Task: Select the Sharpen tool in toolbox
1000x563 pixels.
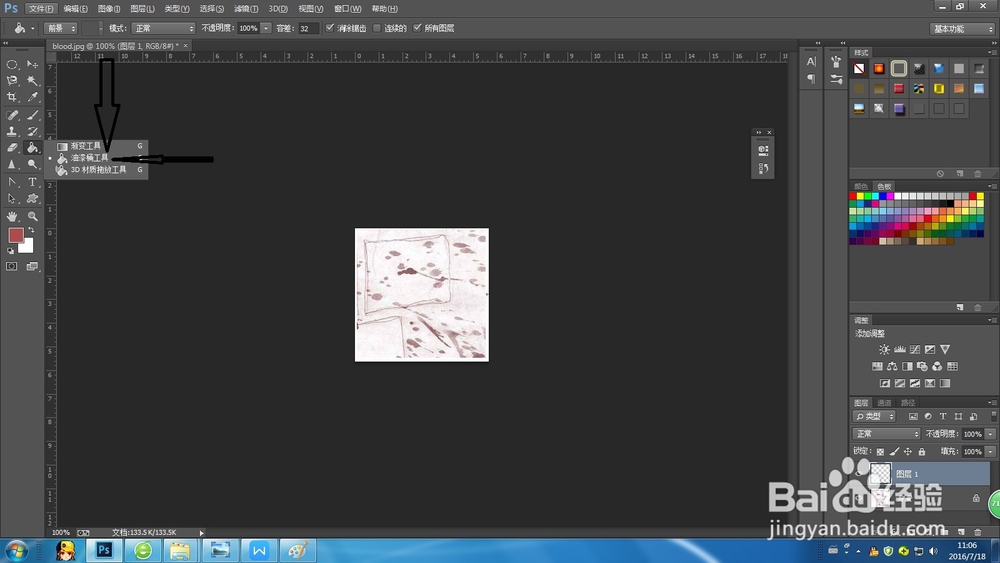Action: [x=12, y=165]
